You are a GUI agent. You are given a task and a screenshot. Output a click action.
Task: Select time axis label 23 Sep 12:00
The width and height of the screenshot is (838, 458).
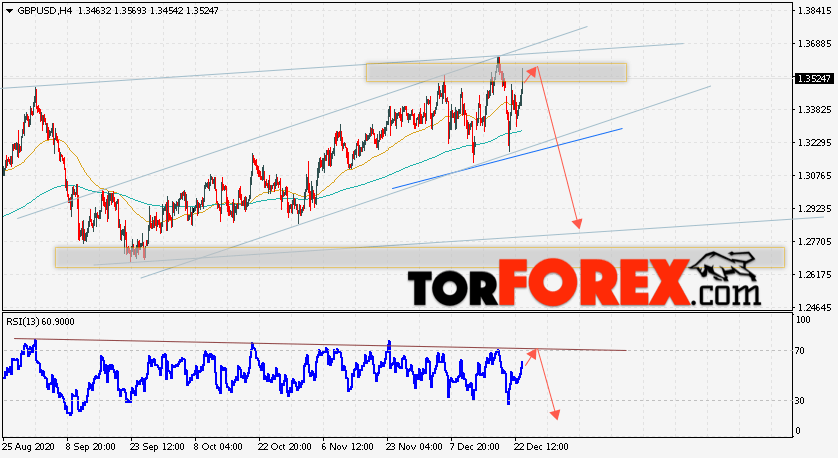157,447
